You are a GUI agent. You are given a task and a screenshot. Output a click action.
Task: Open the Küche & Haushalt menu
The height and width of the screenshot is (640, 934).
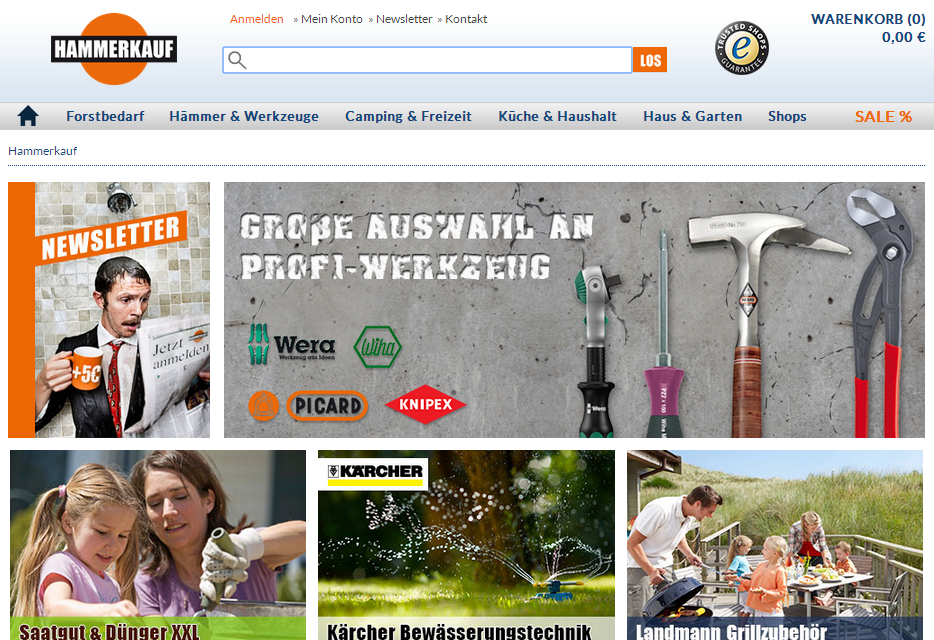(x=558, y=116)
